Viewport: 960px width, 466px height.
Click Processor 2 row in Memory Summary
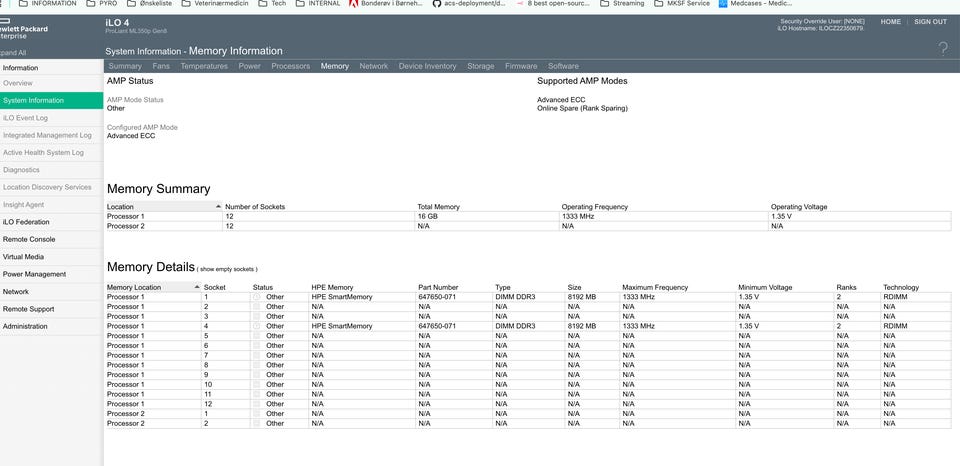528,227
